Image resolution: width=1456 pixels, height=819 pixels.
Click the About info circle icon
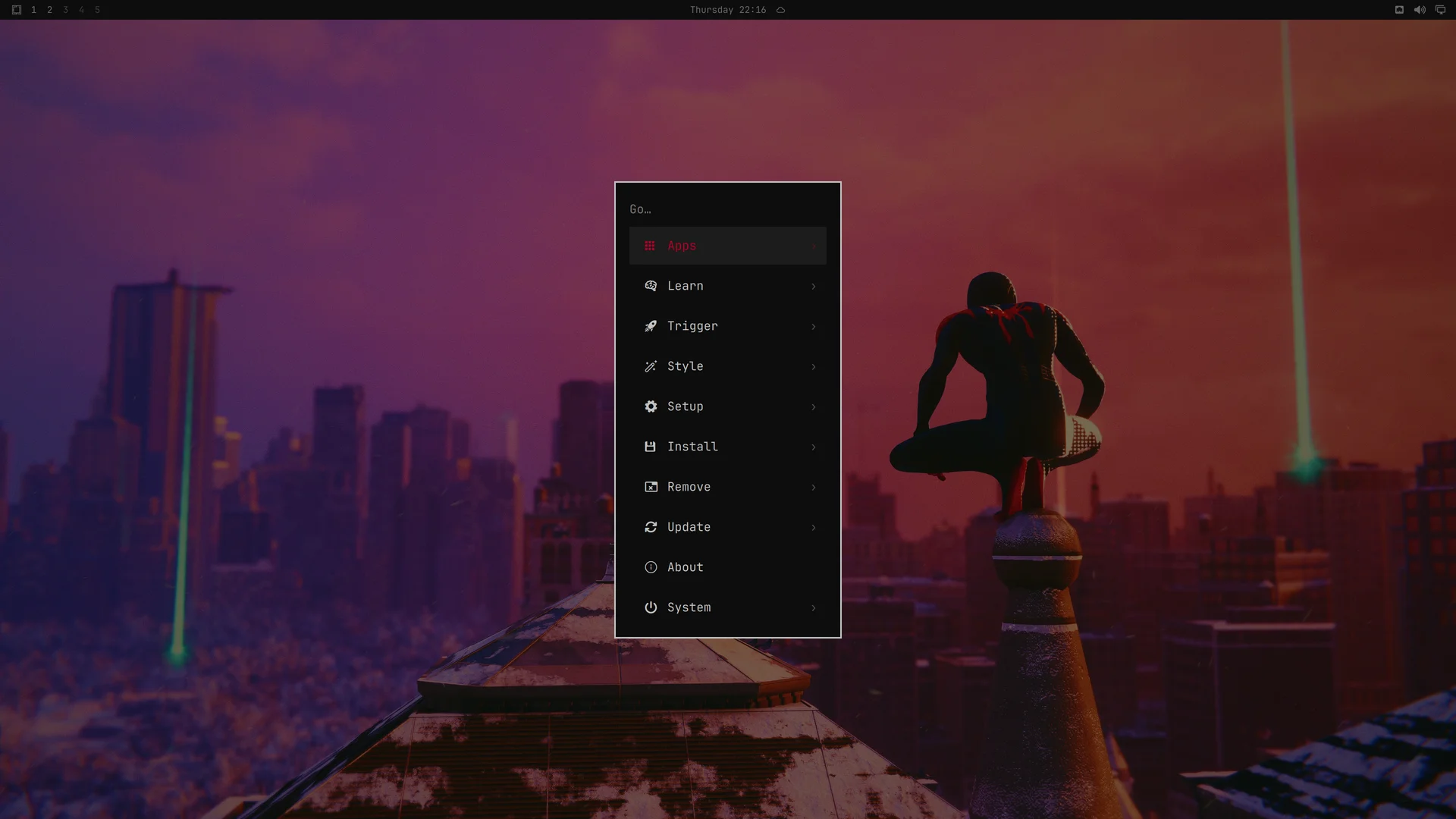(x=651, y=567)
